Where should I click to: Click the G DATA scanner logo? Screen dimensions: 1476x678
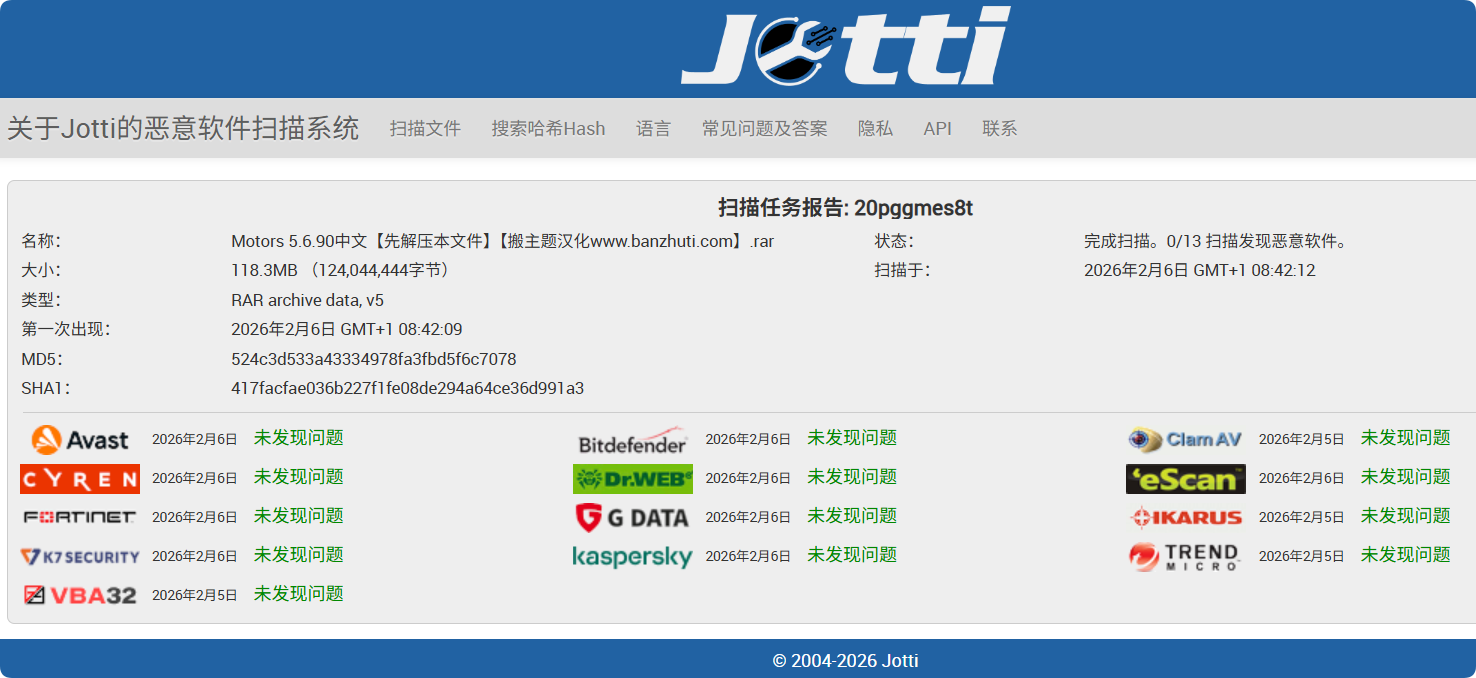pos(633,517)
